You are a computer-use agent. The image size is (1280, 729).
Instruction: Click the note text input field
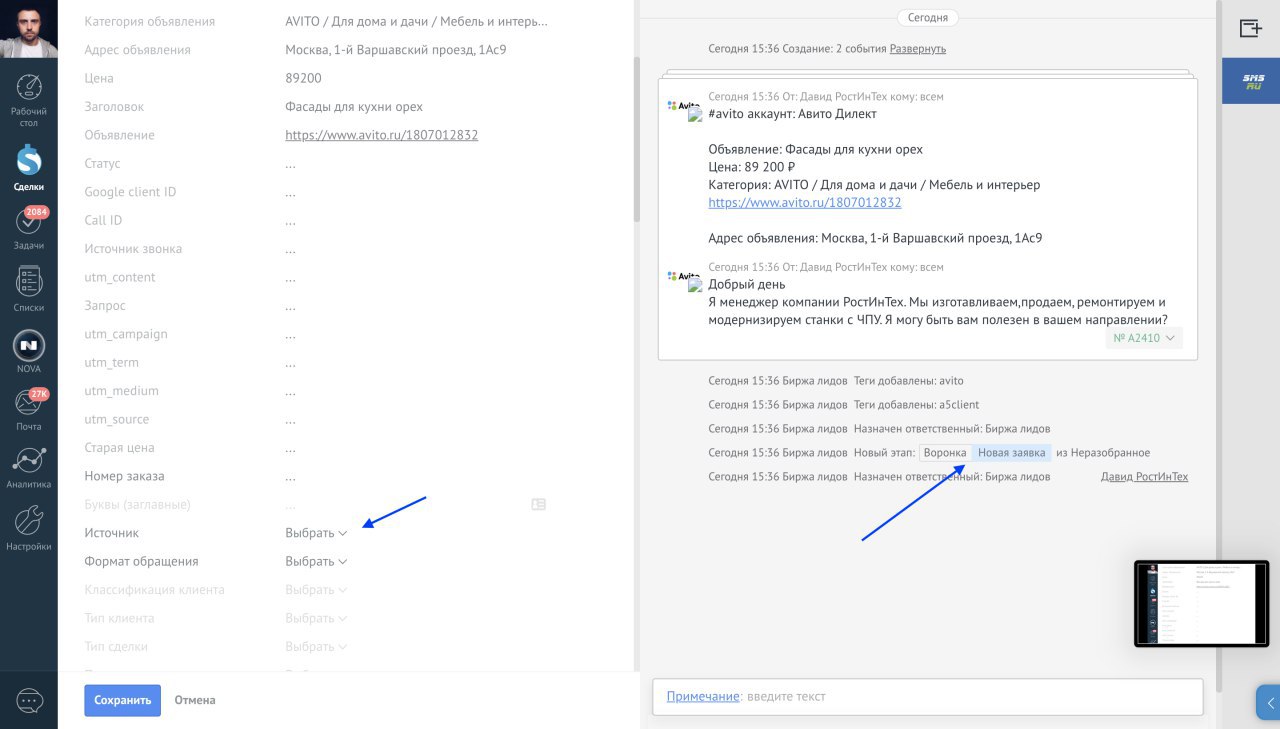coord(927,697)
